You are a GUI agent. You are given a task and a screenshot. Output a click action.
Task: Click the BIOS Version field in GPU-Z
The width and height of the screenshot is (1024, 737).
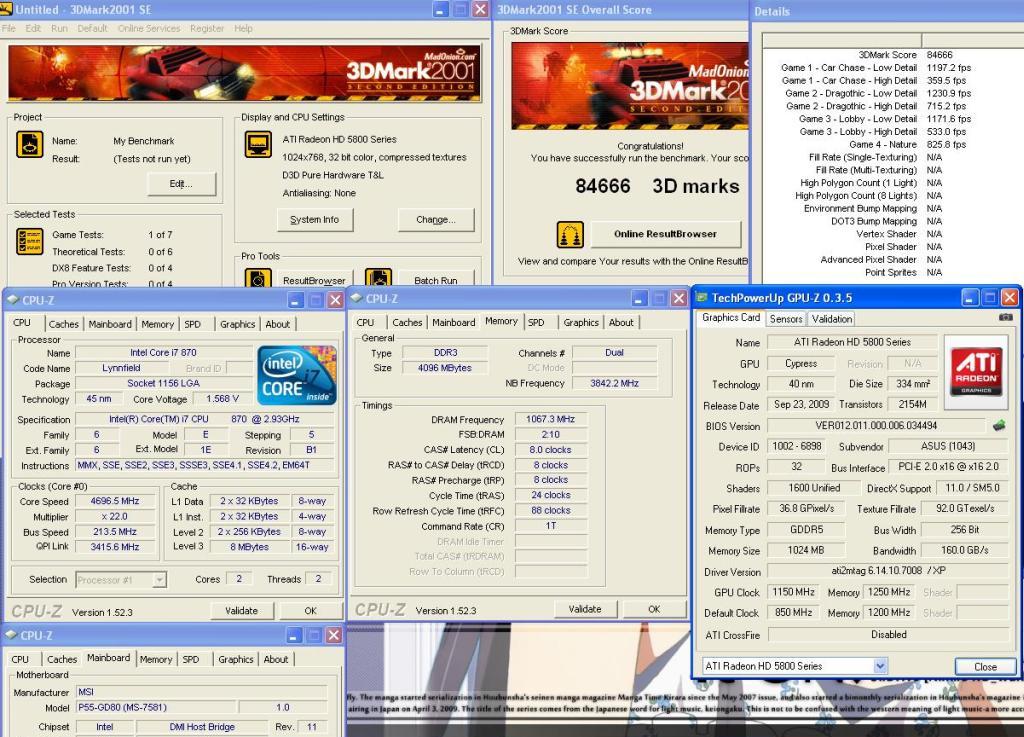[876, 426]
